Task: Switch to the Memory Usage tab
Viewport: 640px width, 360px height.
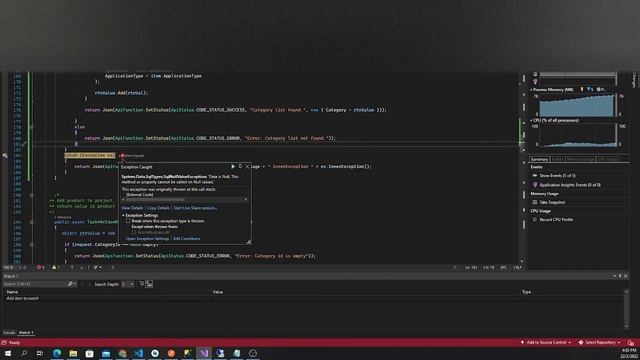Action: 580,159
